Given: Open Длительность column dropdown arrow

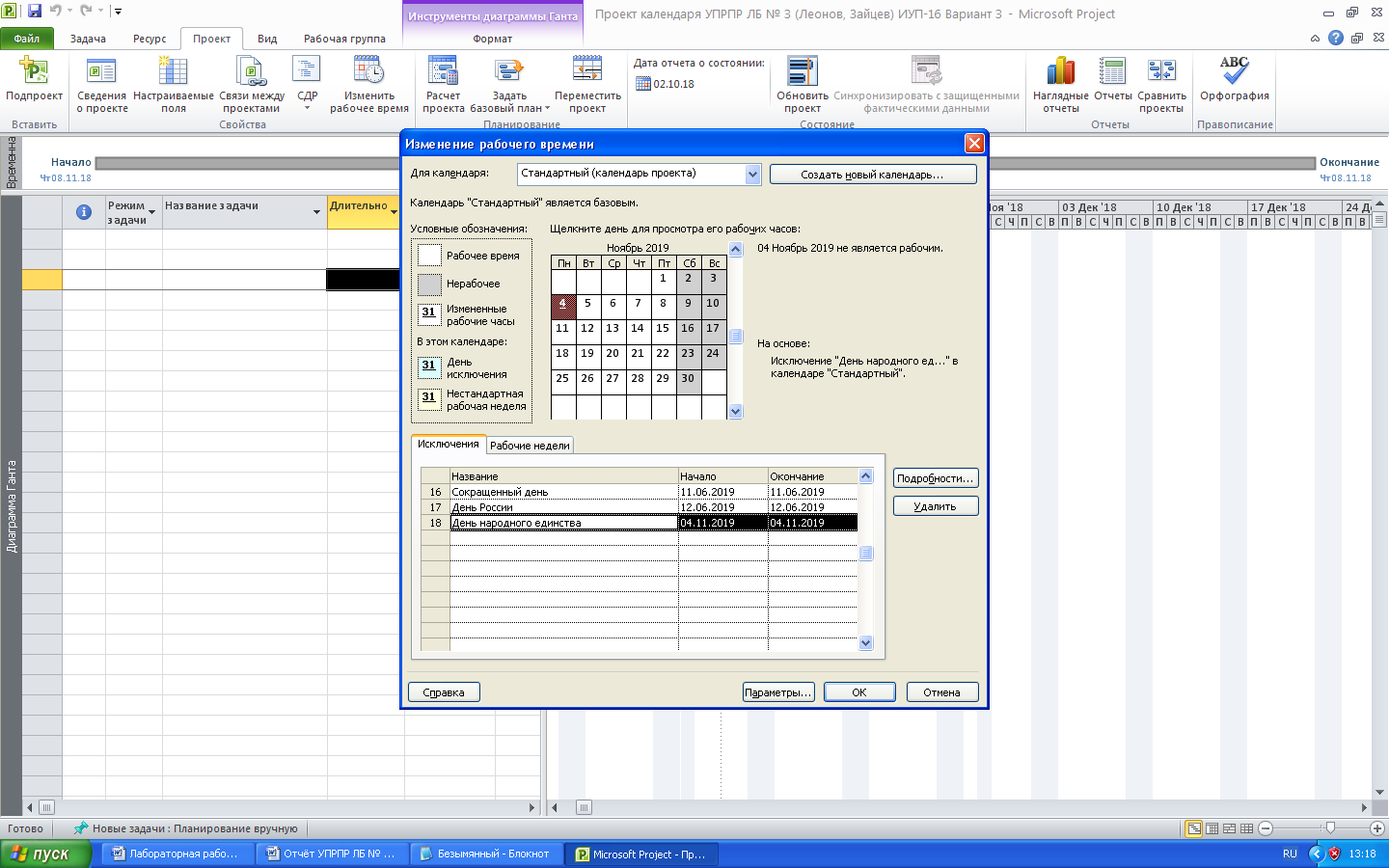Looking at the screenshot, I should [394, 212].
